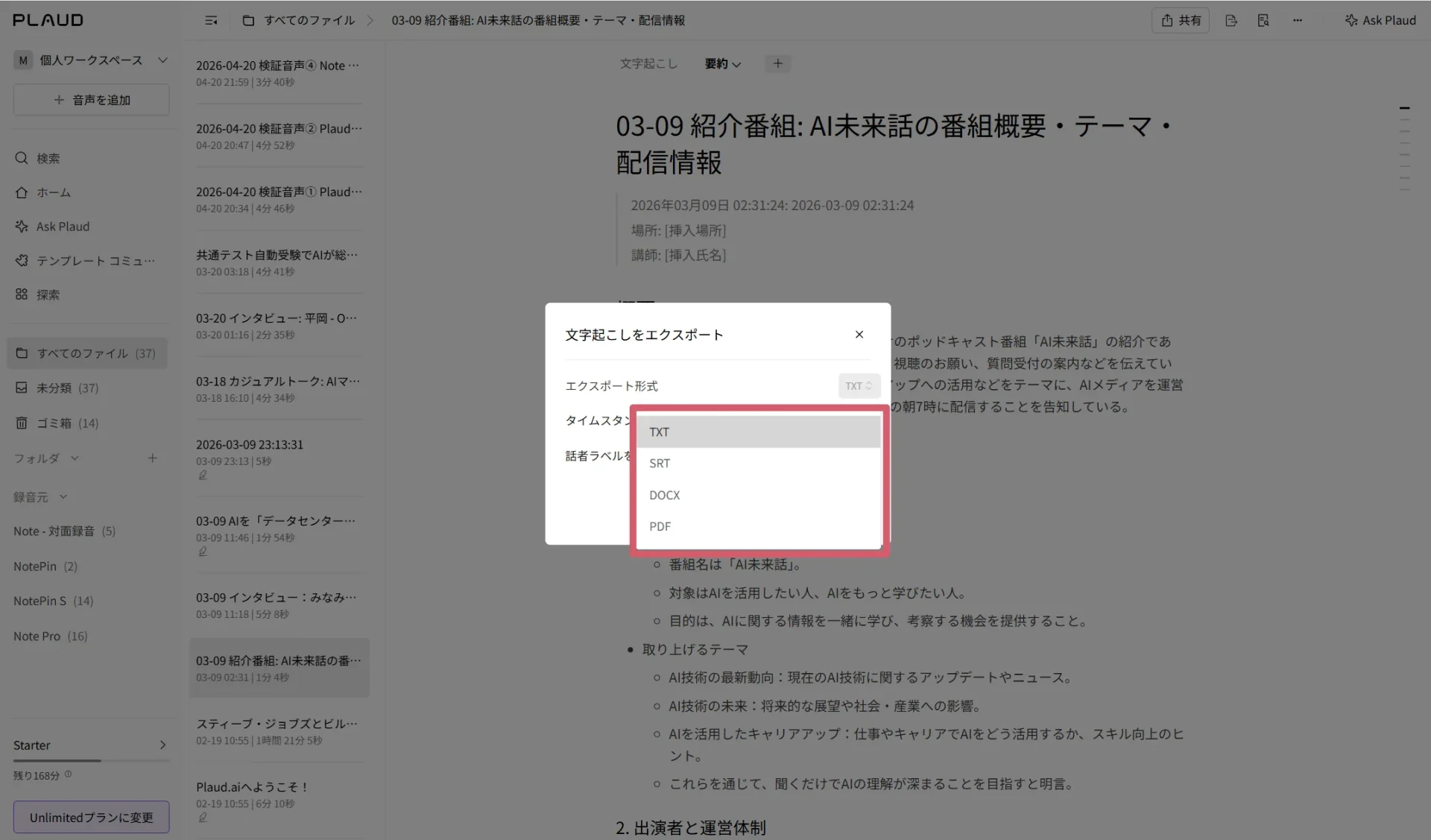Image resolution: width=1431 pixels, height=840 pixels.
Task: Collapse the file list sidebar icon
Action: (x=211, y=21)
